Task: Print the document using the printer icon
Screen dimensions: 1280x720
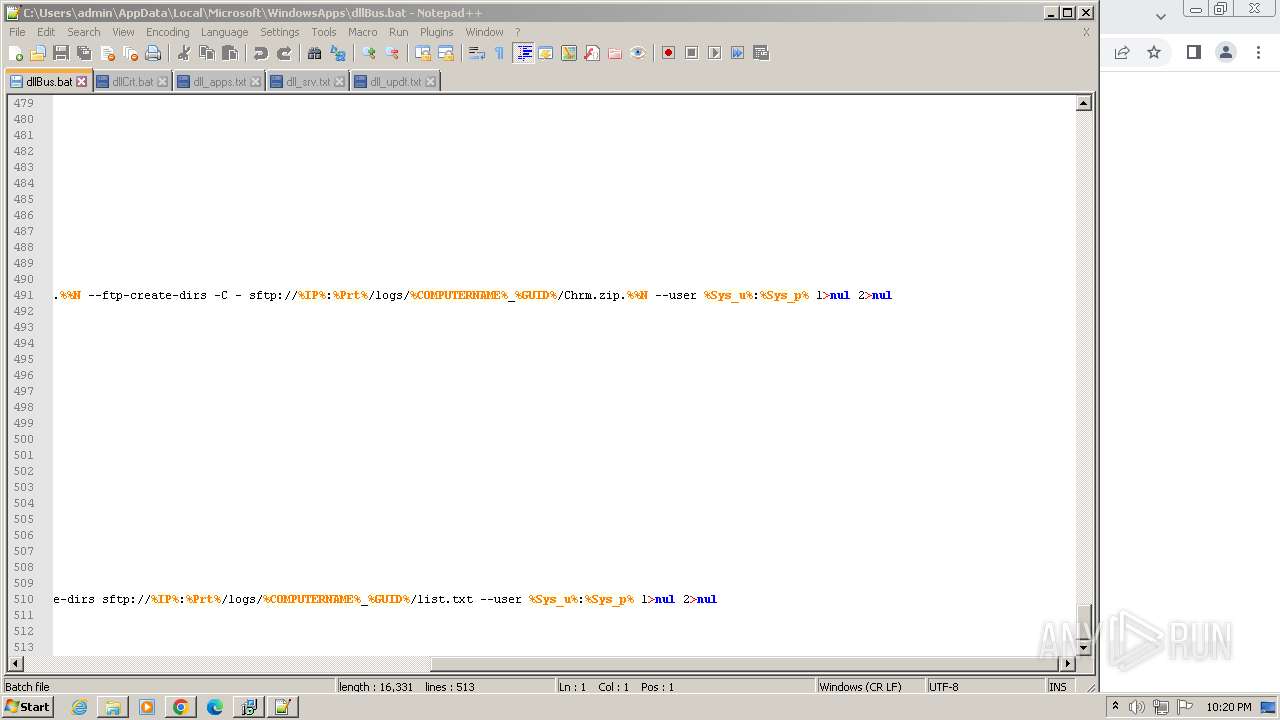Action: click(153, 53)
